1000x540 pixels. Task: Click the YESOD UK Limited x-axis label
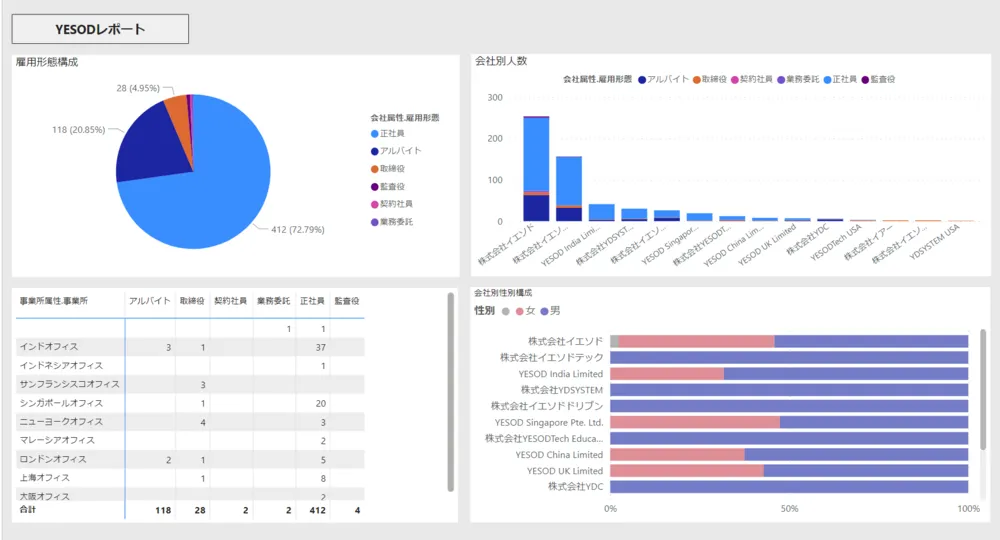click(767, 244)
